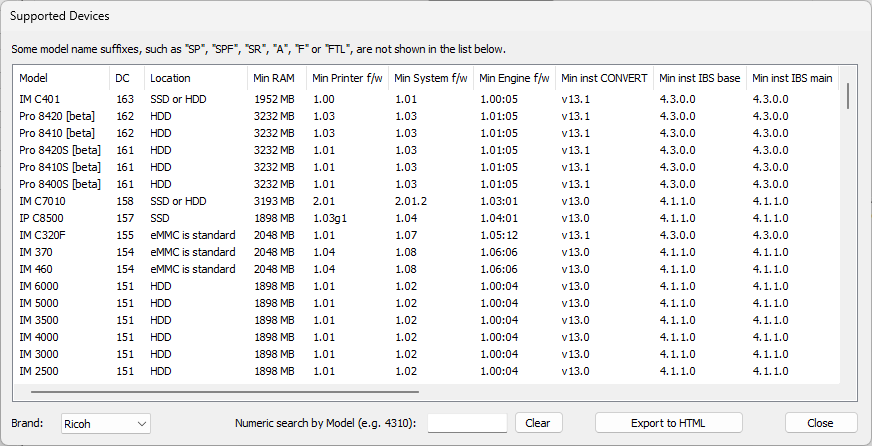872x446 pixels.
Task: Click the numeric model search field
Action: pyautogui.click(x=467, y=423)
